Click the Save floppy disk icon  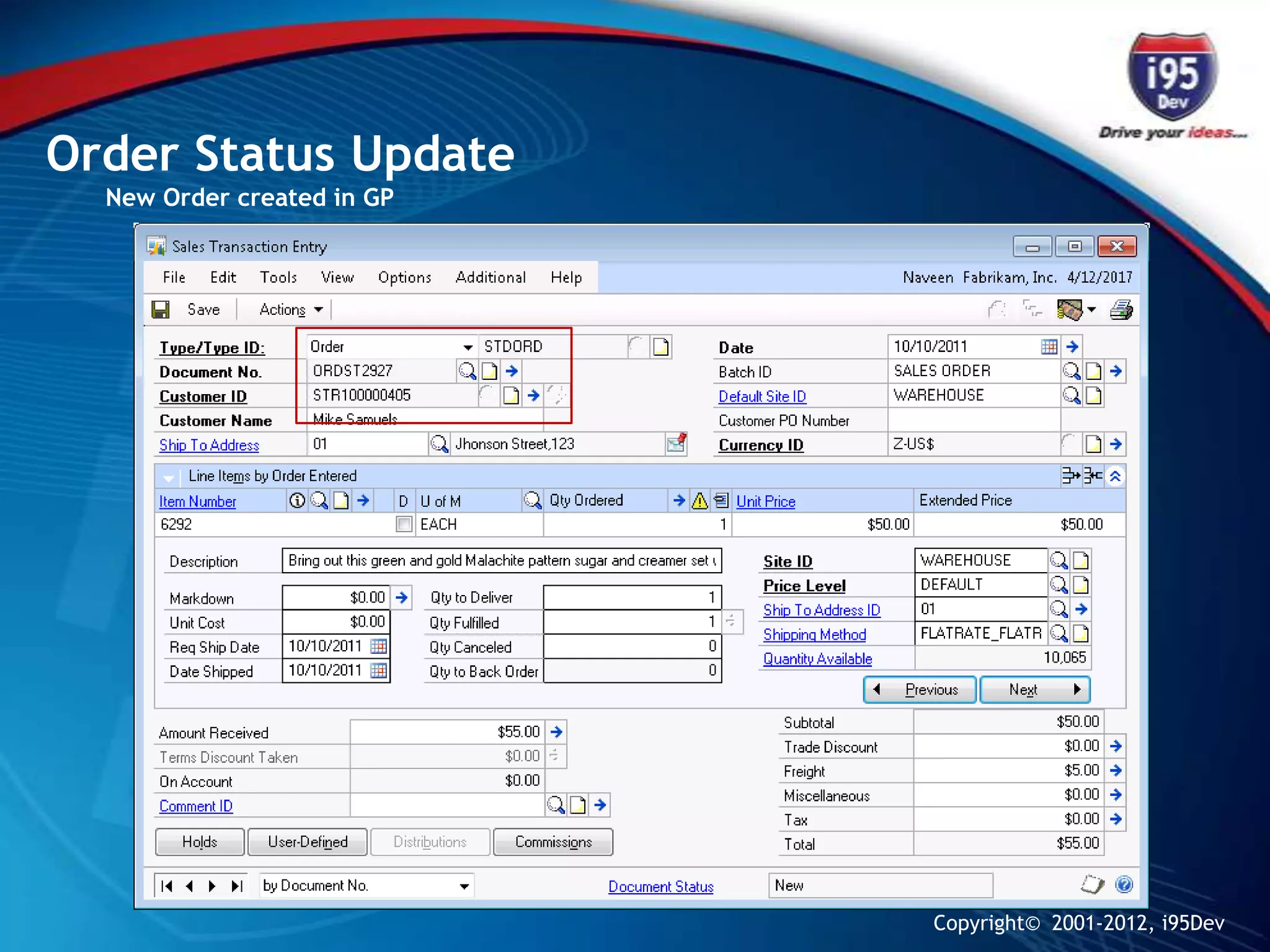pyautogui.click(x=161, y=309)
